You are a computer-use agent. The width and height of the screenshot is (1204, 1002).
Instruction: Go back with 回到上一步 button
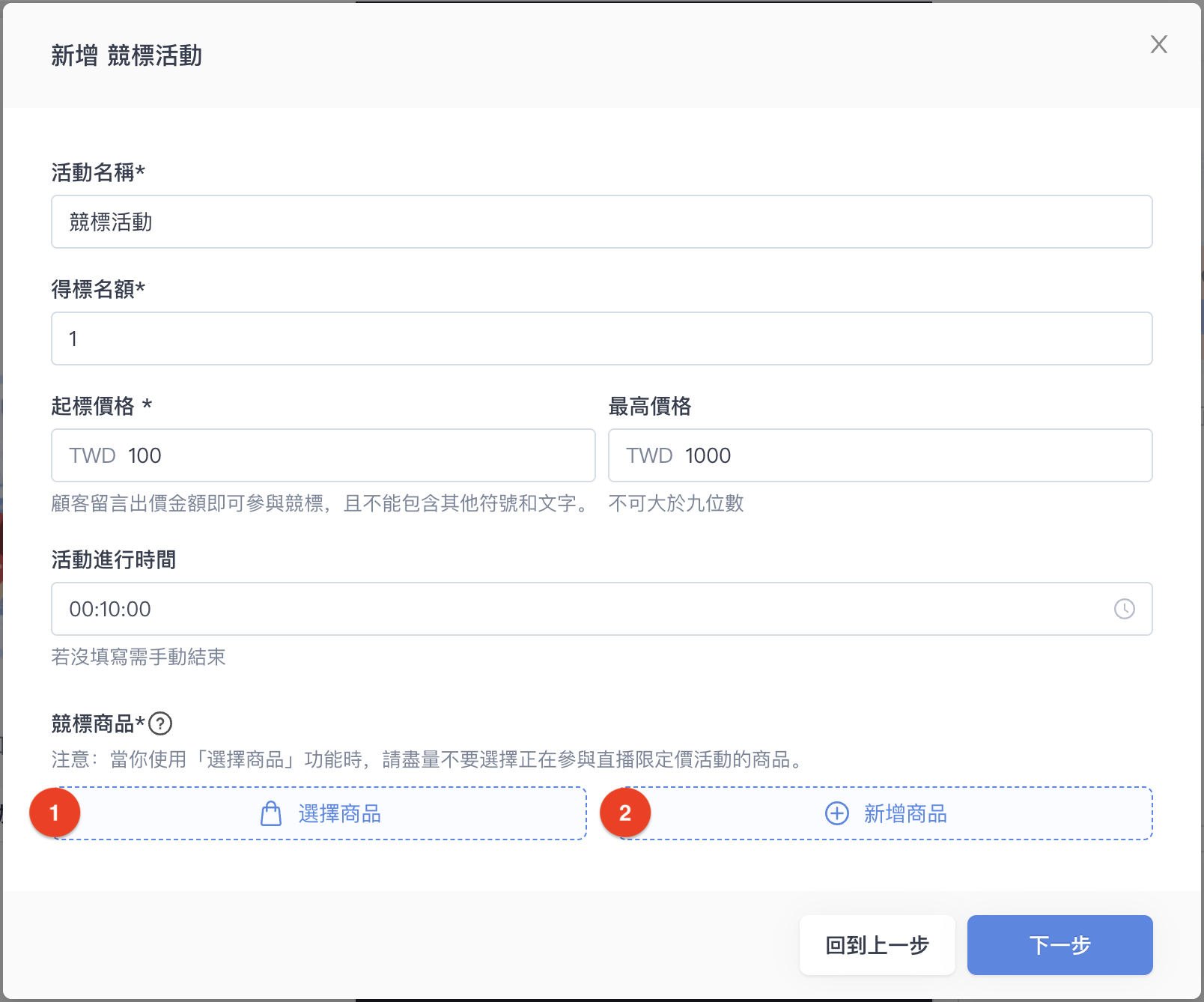coord(877,945)
